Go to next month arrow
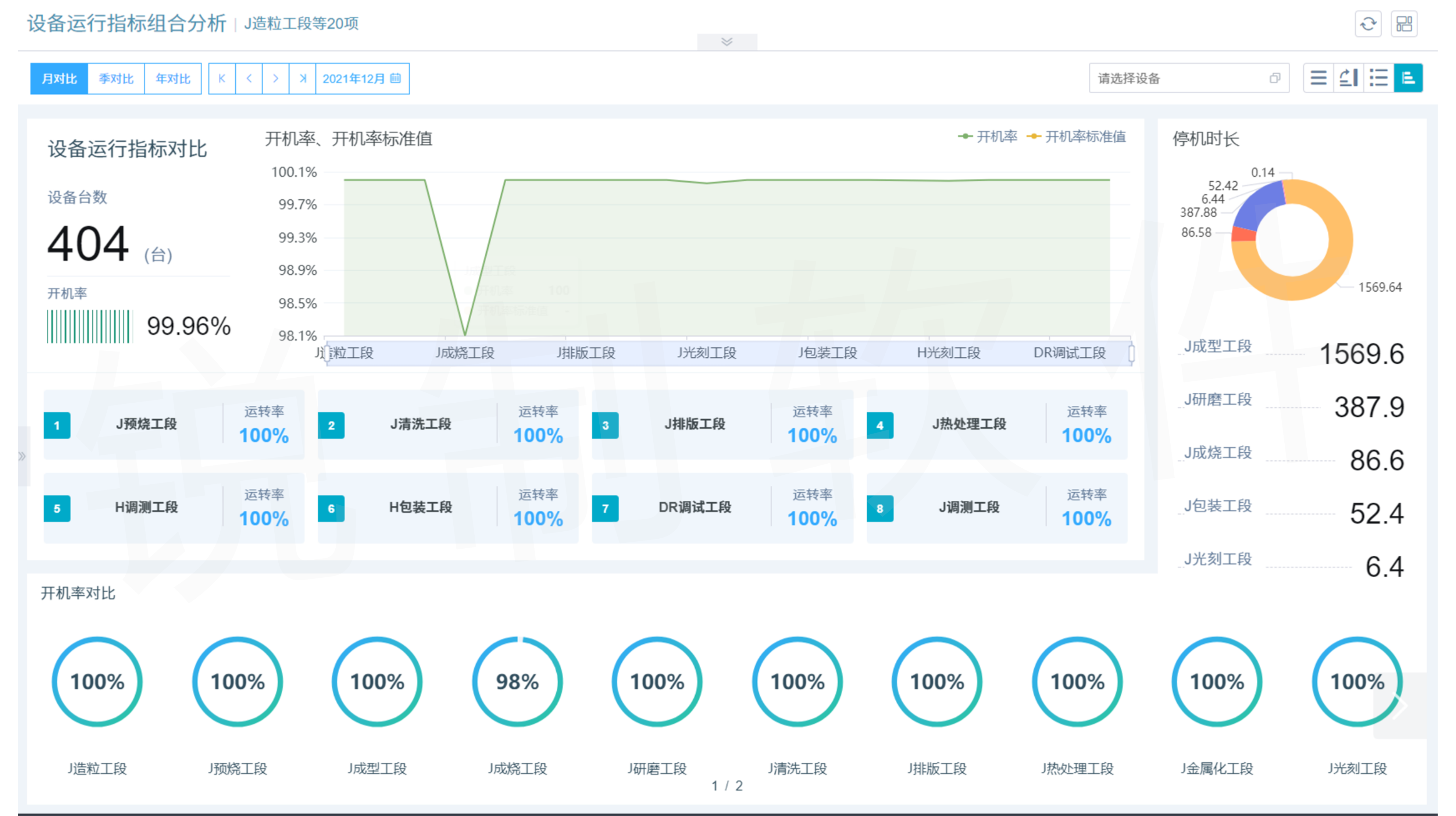Screen dimensions: 1456x816 click(276, 79)
